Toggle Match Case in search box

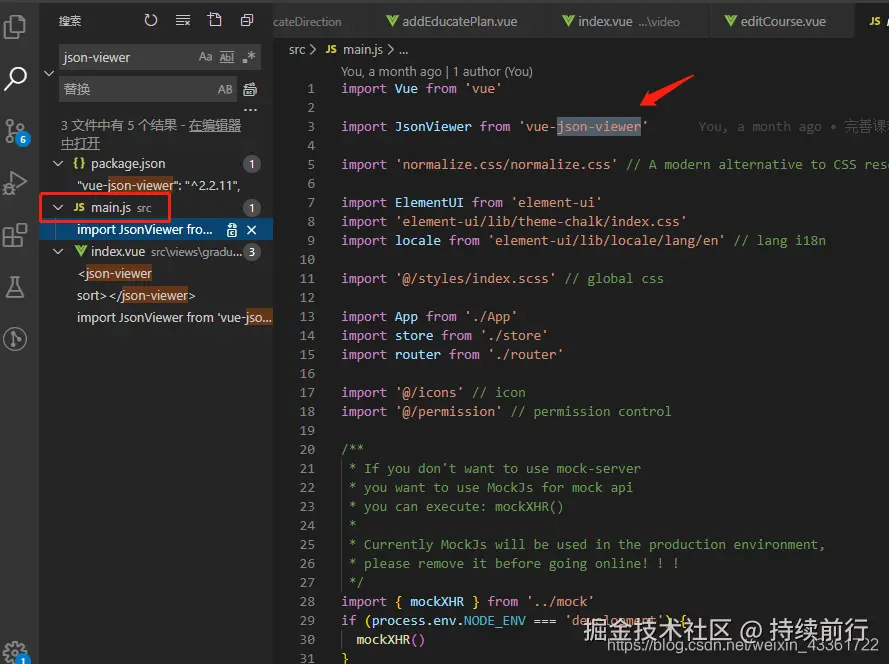pos(205,57)
